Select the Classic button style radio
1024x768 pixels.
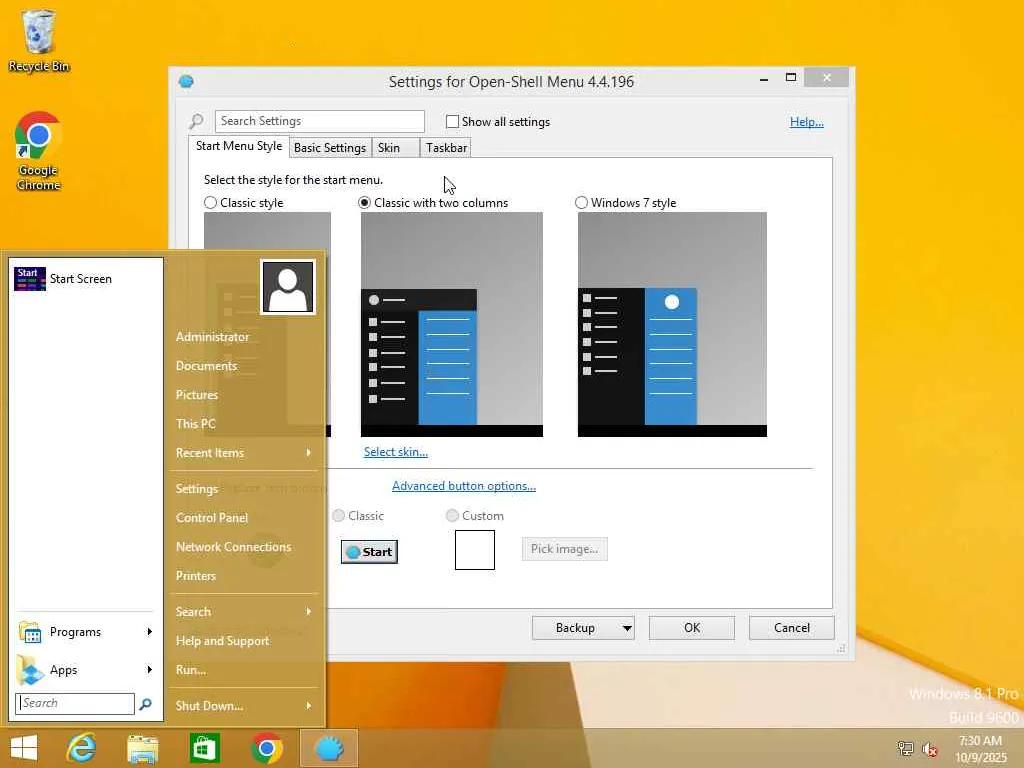pos(338,516)
